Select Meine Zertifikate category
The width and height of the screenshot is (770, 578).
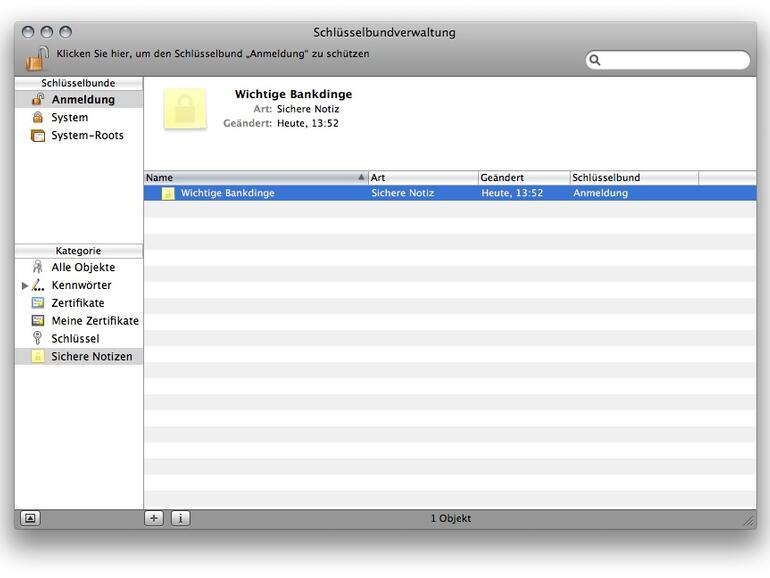(94, 322)
